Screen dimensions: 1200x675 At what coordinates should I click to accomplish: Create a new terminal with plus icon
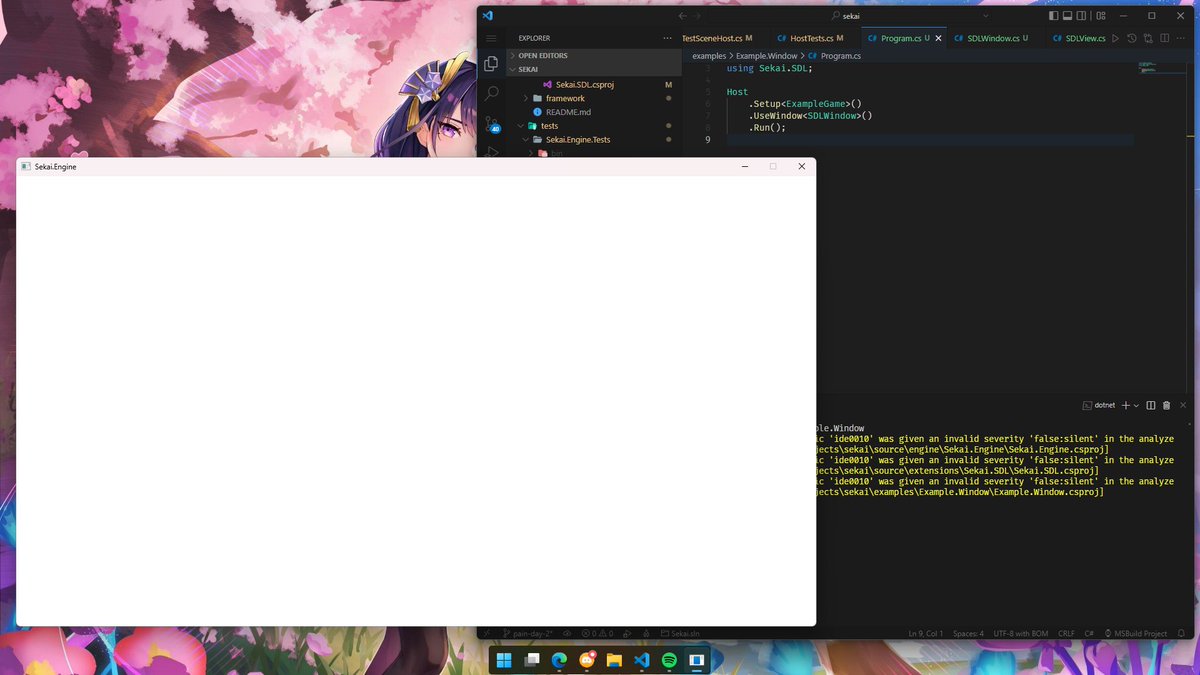(1125, 405)
